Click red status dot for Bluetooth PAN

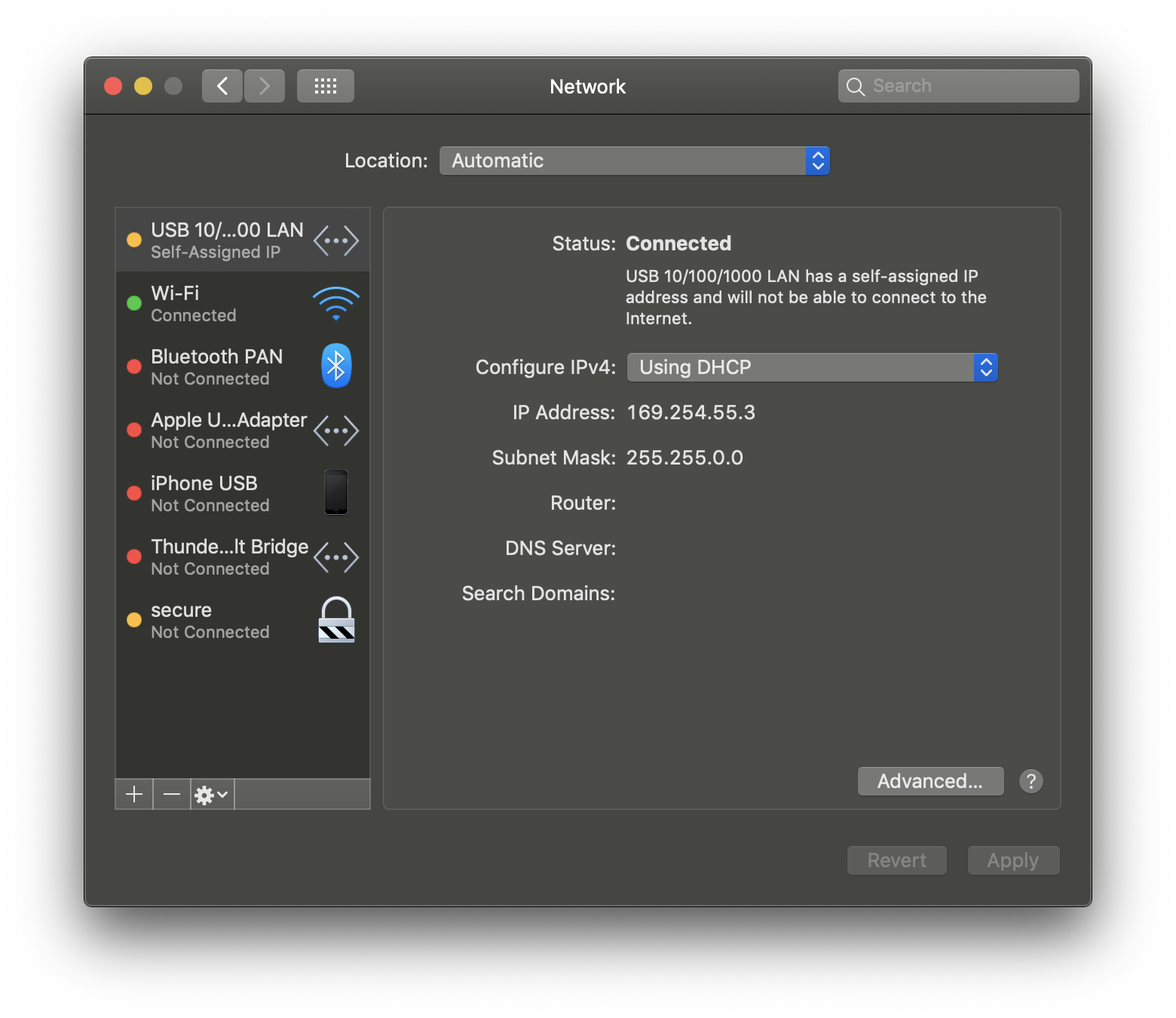[134, 366]
